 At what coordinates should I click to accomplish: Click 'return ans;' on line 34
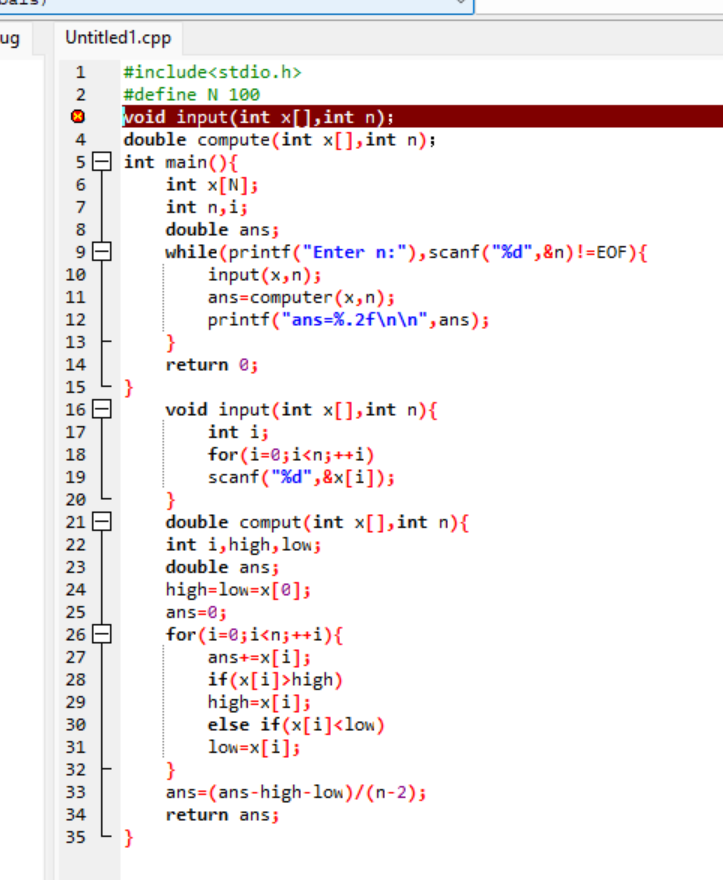(222, 815)
